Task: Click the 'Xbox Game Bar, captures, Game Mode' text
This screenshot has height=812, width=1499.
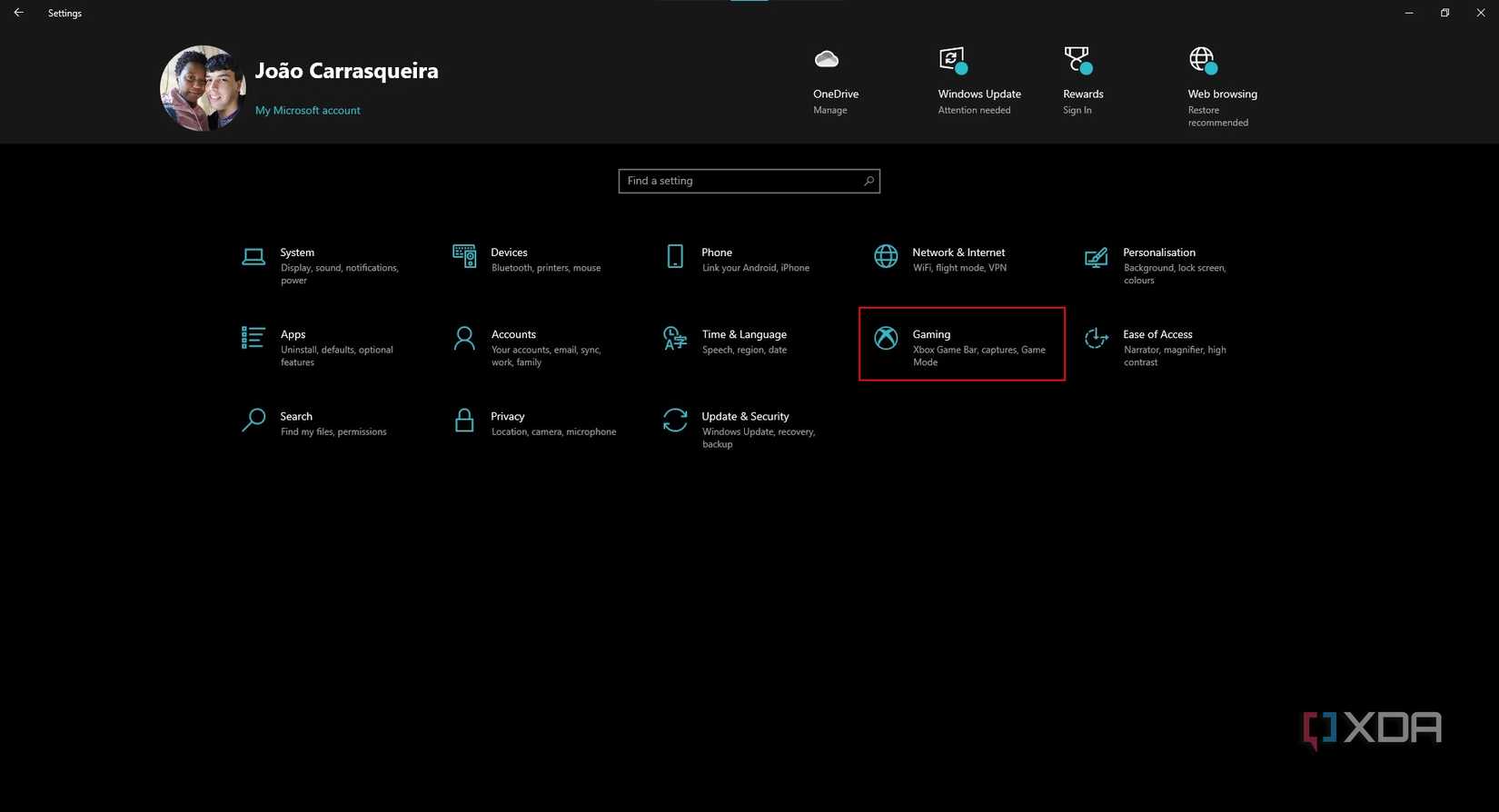Action: 979,356
